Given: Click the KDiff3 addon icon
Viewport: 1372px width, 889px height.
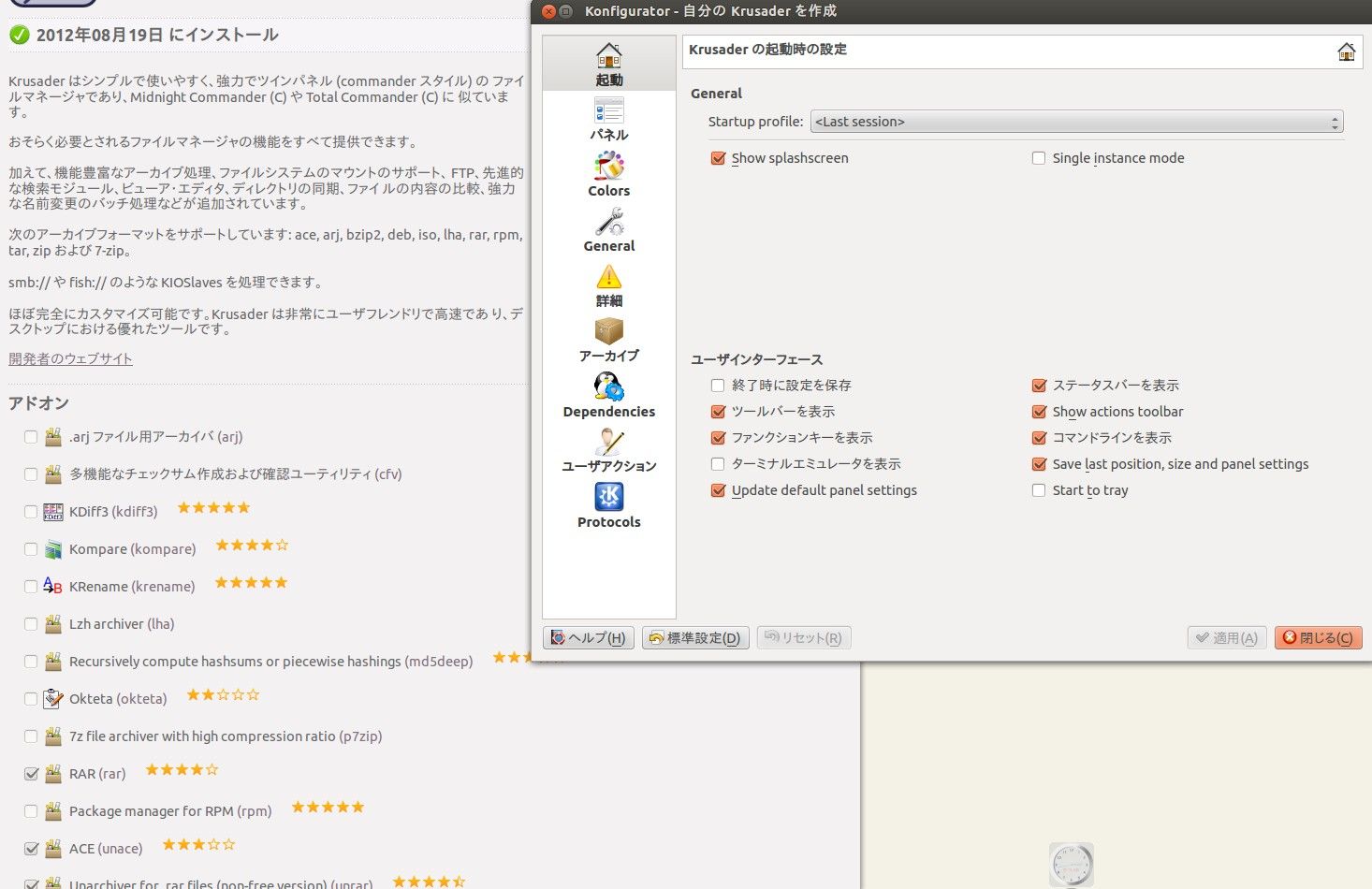Looking at the screenshot, I should point(53,512).
